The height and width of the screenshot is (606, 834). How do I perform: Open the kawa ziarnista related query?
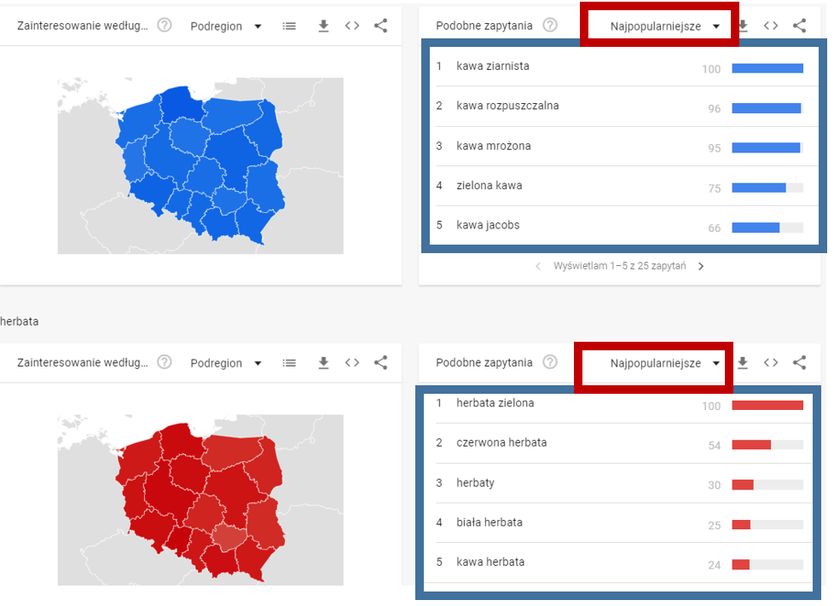click(x=490, y=66)
